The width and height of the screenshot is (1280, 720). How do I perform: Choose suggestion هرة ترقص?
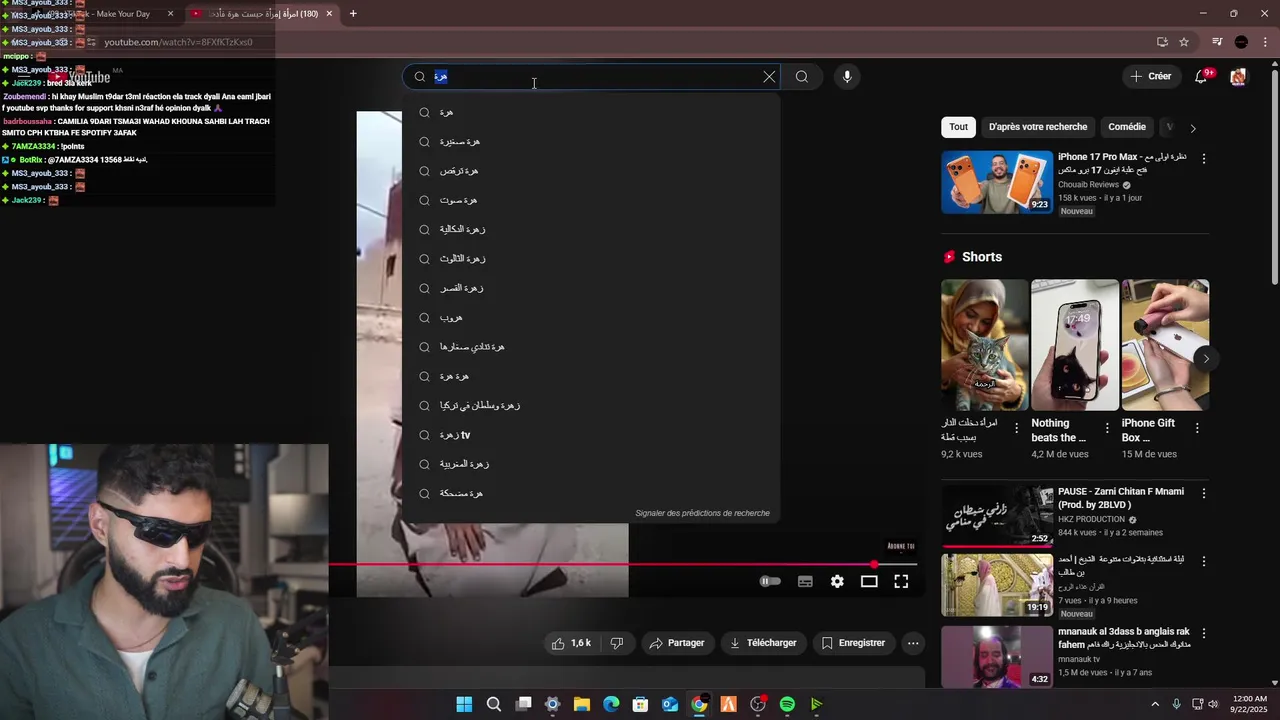point(591,171)
